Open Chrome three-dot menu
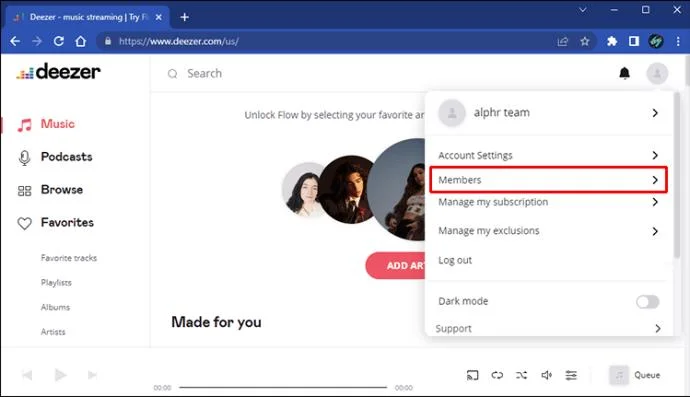 coord(678,41)
